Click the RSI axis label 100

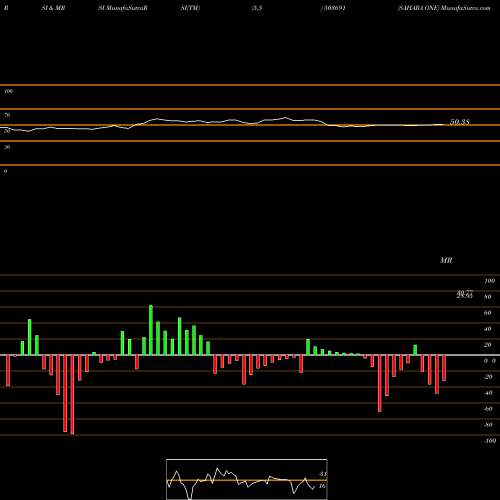[x=8, y=91]
